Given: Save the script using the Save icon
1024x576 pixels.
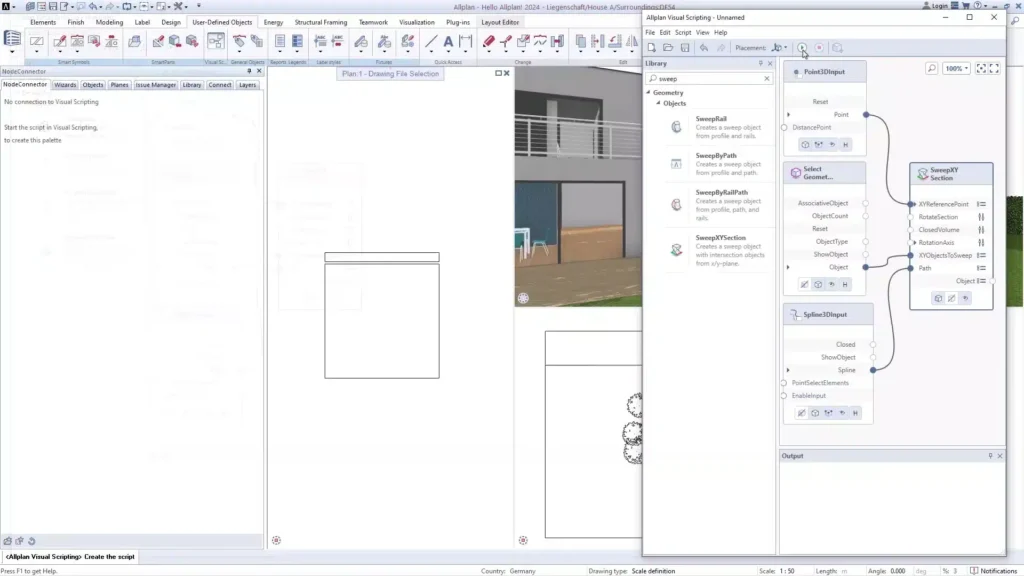Looking at the screenshot, I should pyautogui.click(x=685, y=47).
